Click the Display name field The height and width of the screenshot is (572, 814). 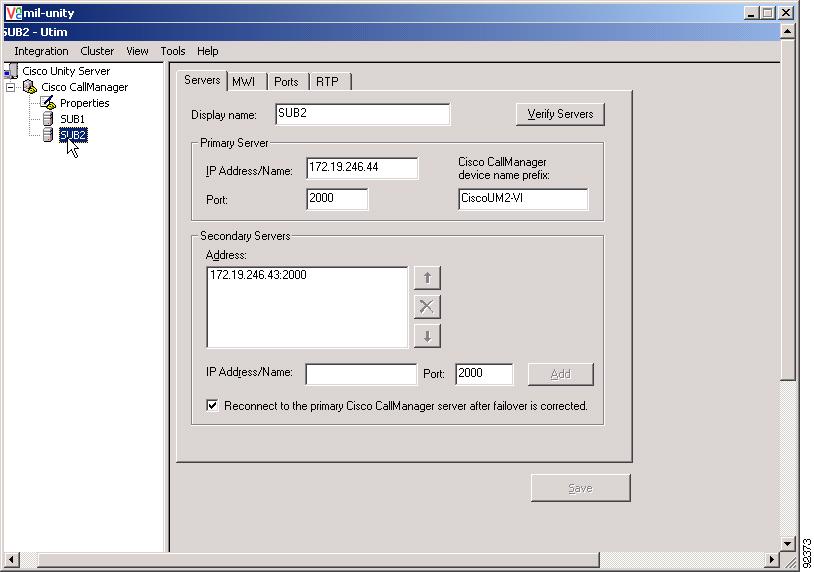[x=362, y=114]
